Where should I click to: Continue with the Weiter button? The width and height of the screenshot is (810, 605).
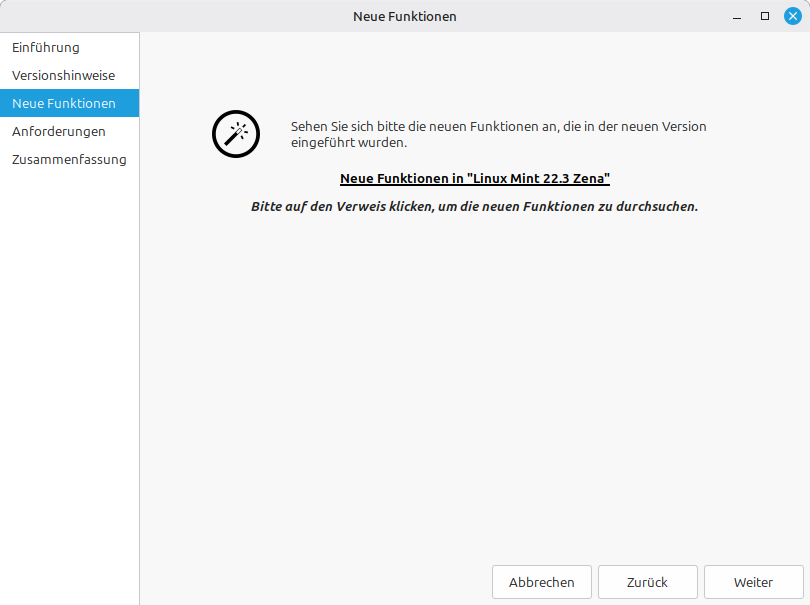pos(753,582)
